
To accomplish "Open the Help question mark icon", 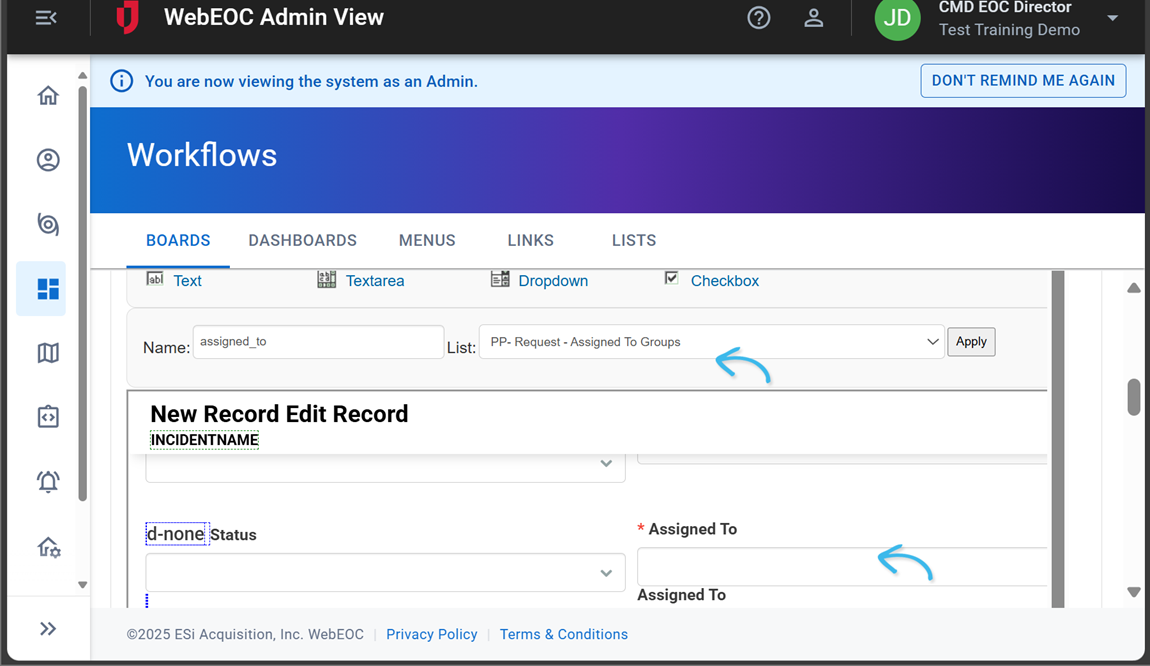I will click(758, 17).
